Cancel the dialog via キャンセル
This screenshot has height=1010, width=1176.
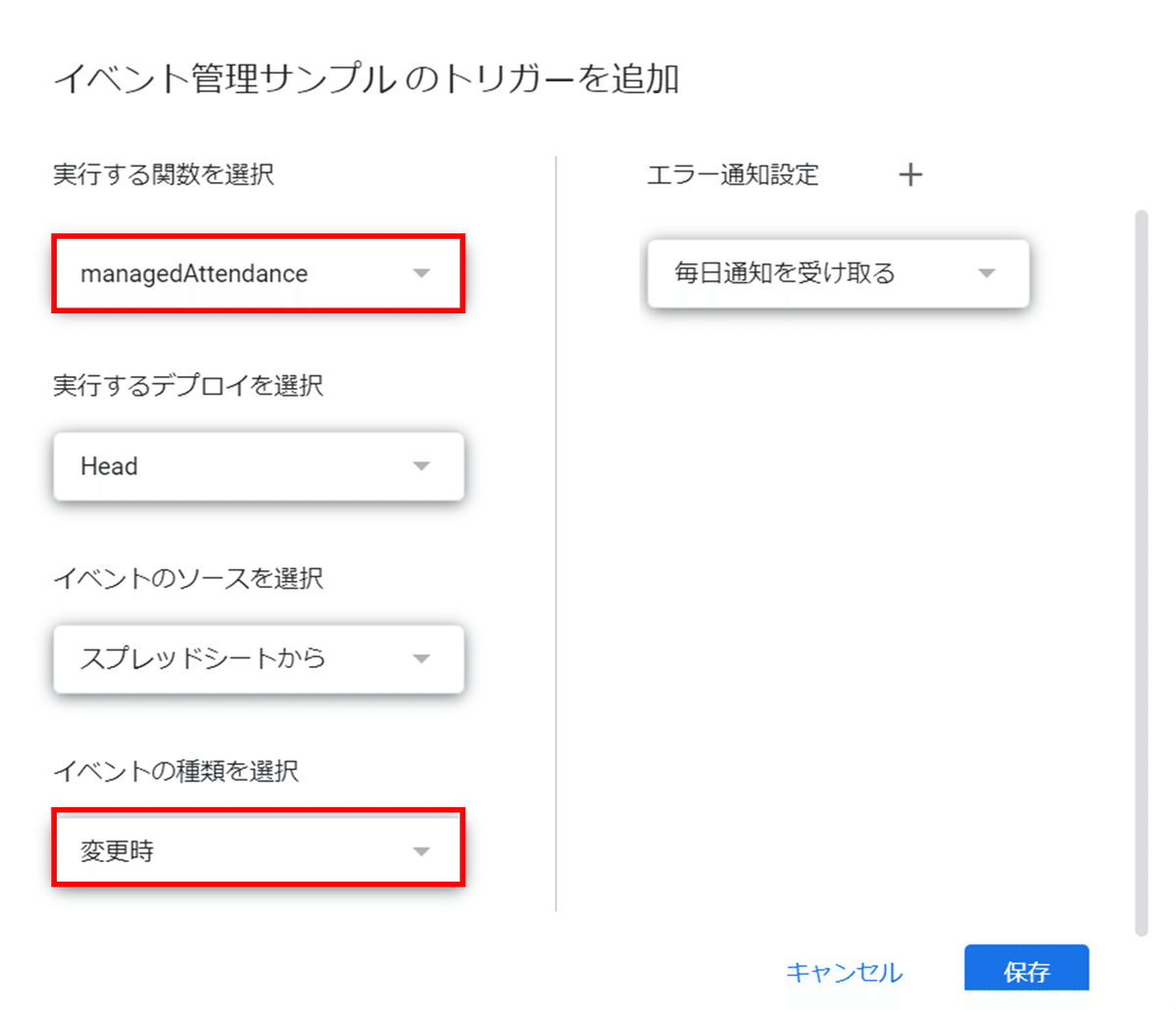tap(844, 972)
